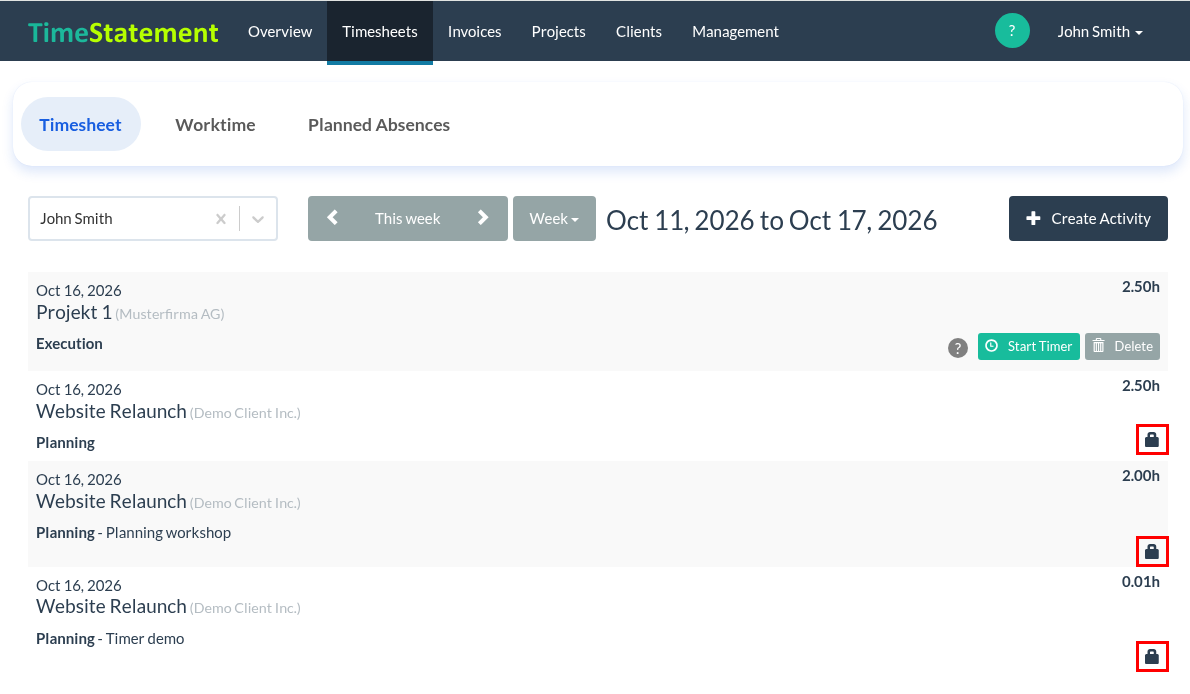
Task: Go to previous week arrow
Action: coord(332,218)
